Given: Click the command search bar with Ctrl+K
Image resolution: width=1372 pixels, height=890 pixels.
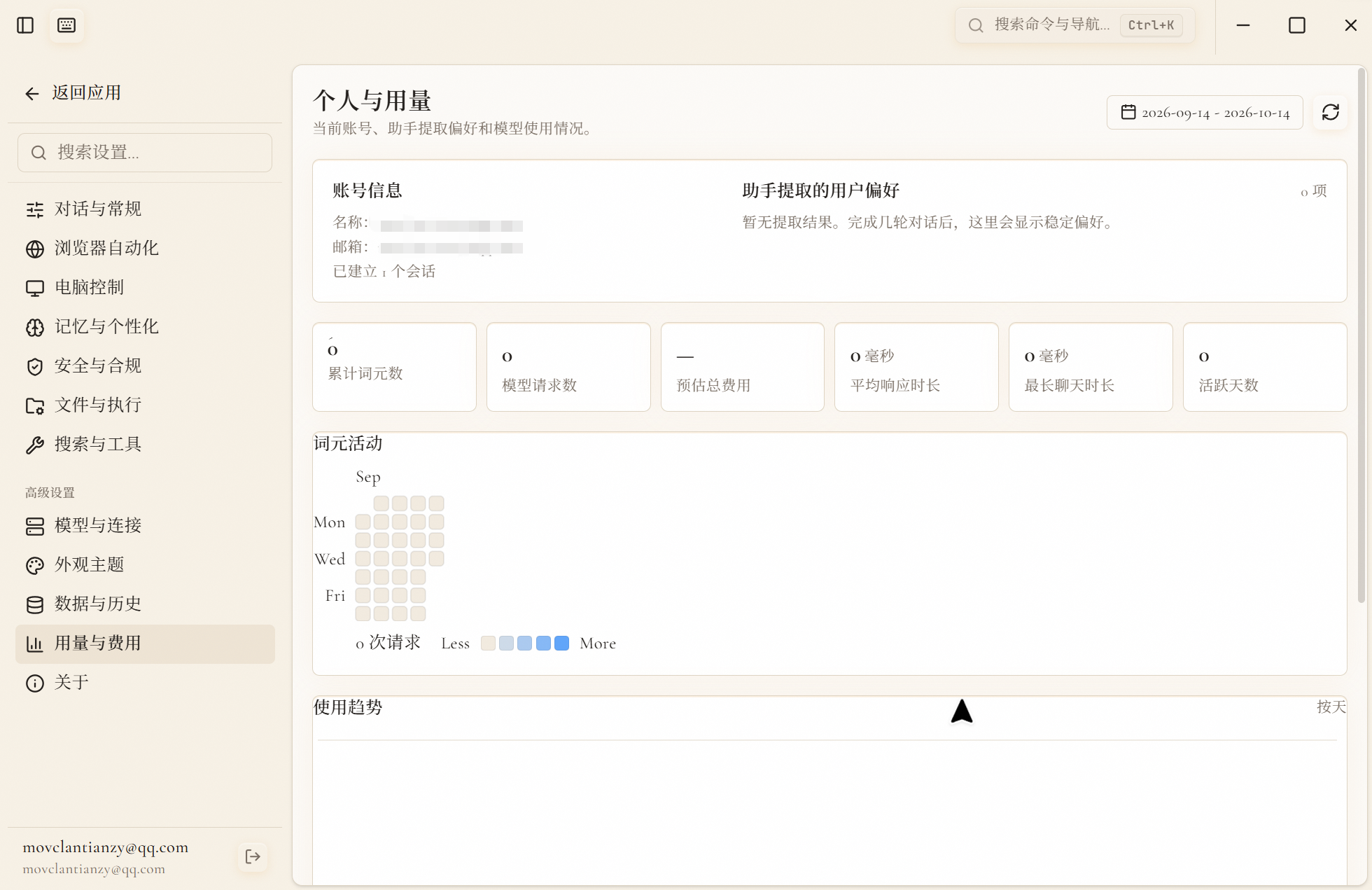Looking at the screenshot, I should pyautogui.click(x=1075, y=25).
